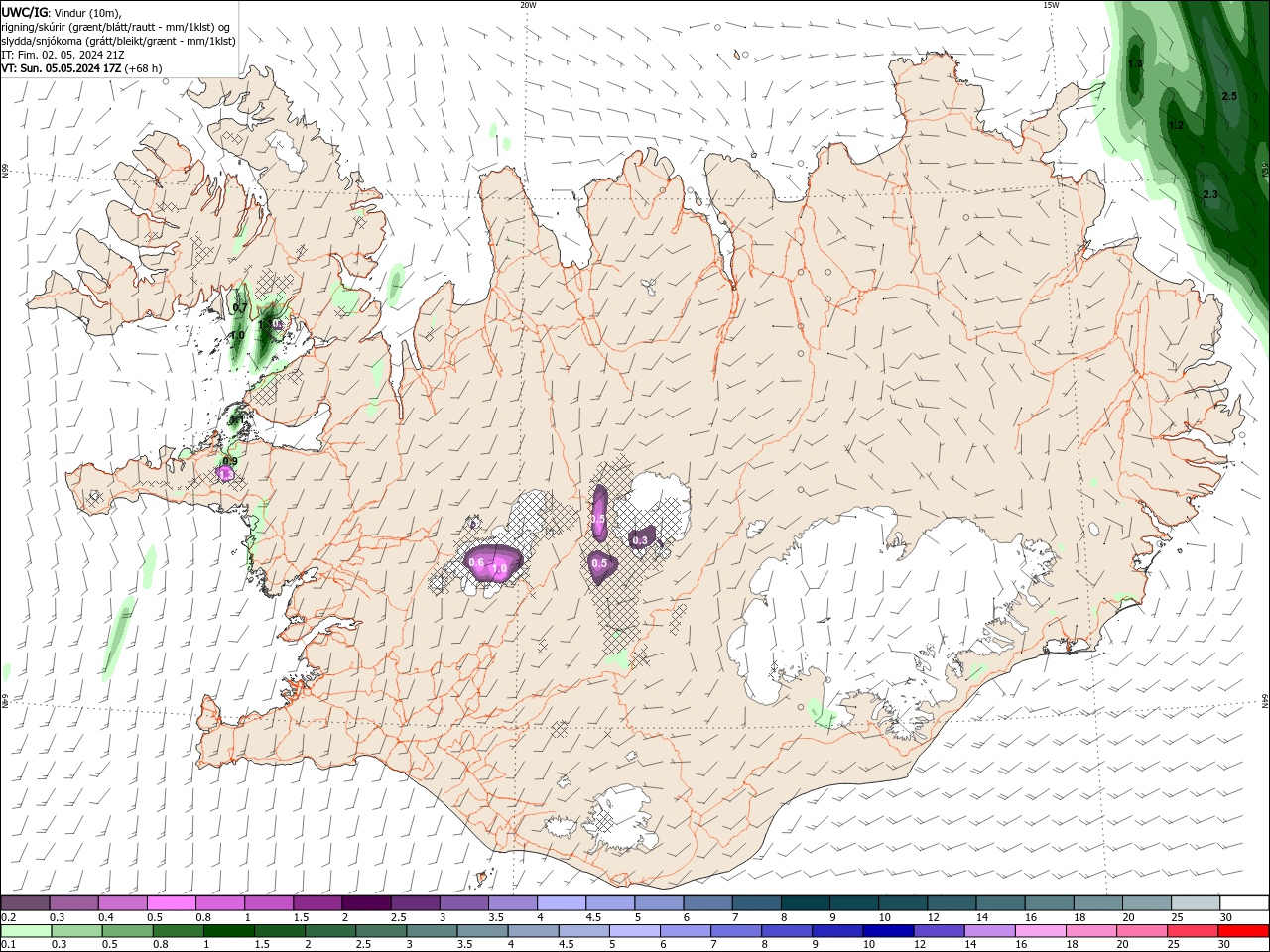This screenshot has width=1270, height=952.
Task: Pick the darkest green 1 rain legend swatch
Action: 228,931
